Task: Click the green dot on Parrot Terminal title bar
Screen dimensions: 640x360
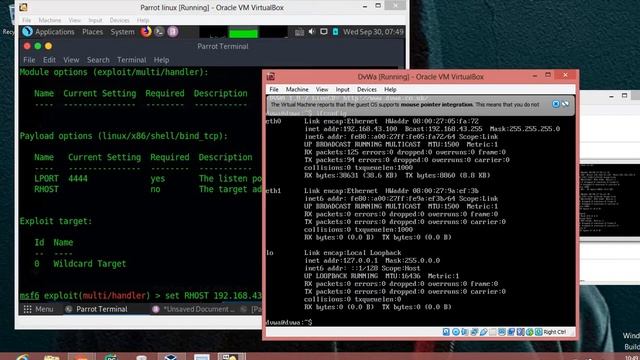Action: 38,46
